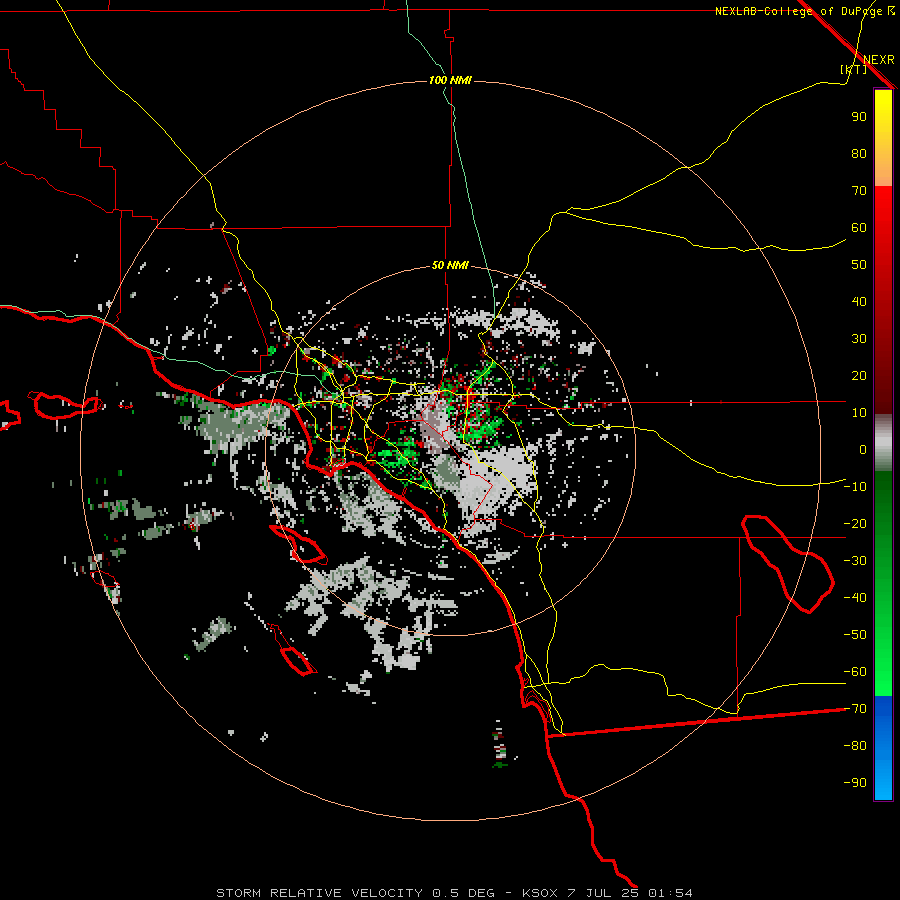This screenshot has height=900, width=900.
Task: Click the positive 60 scale label
Action: coord(859,227)
